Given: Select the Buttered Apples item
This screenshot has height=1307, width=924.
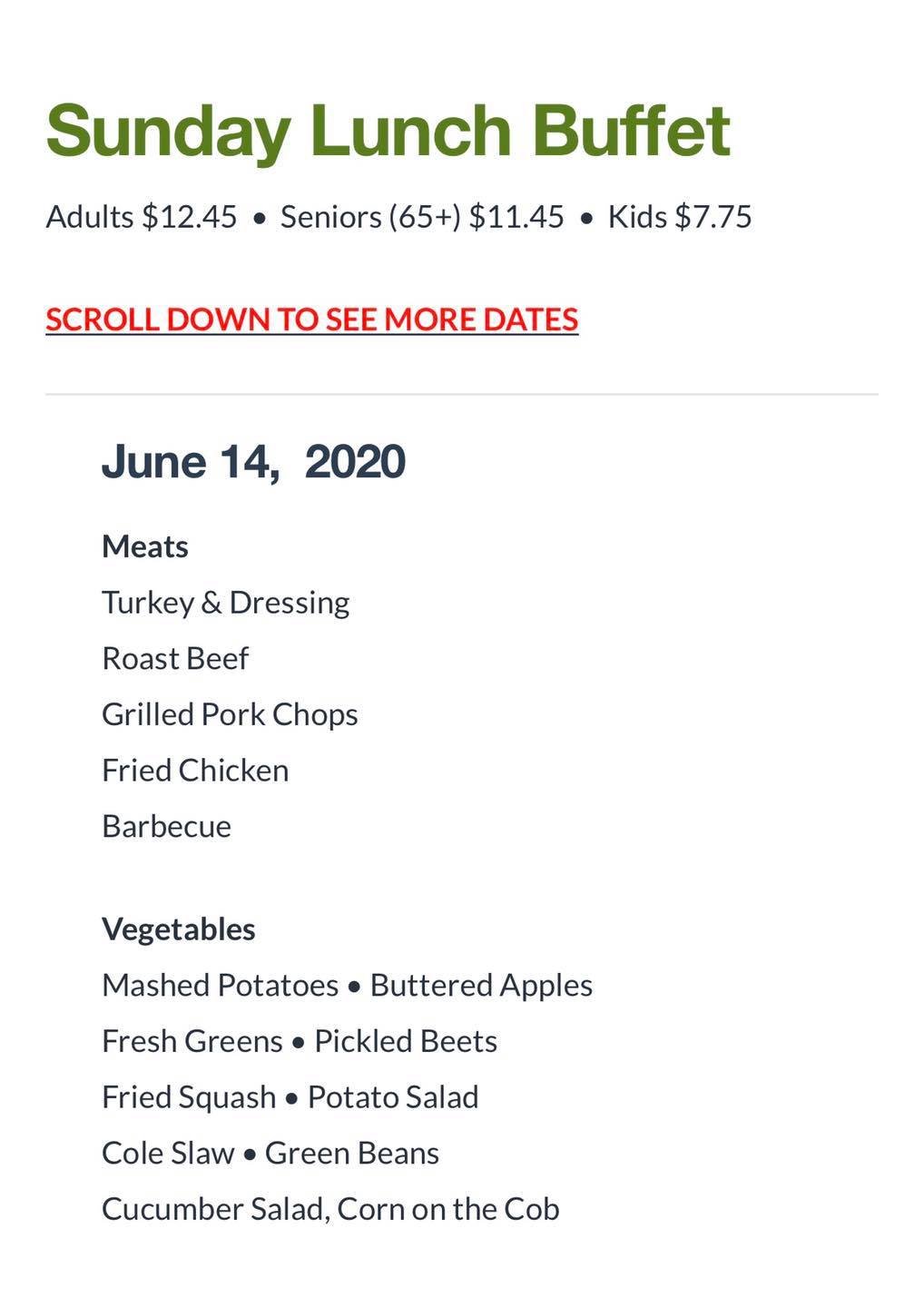Looking at the screenshot, I should 481,986.
